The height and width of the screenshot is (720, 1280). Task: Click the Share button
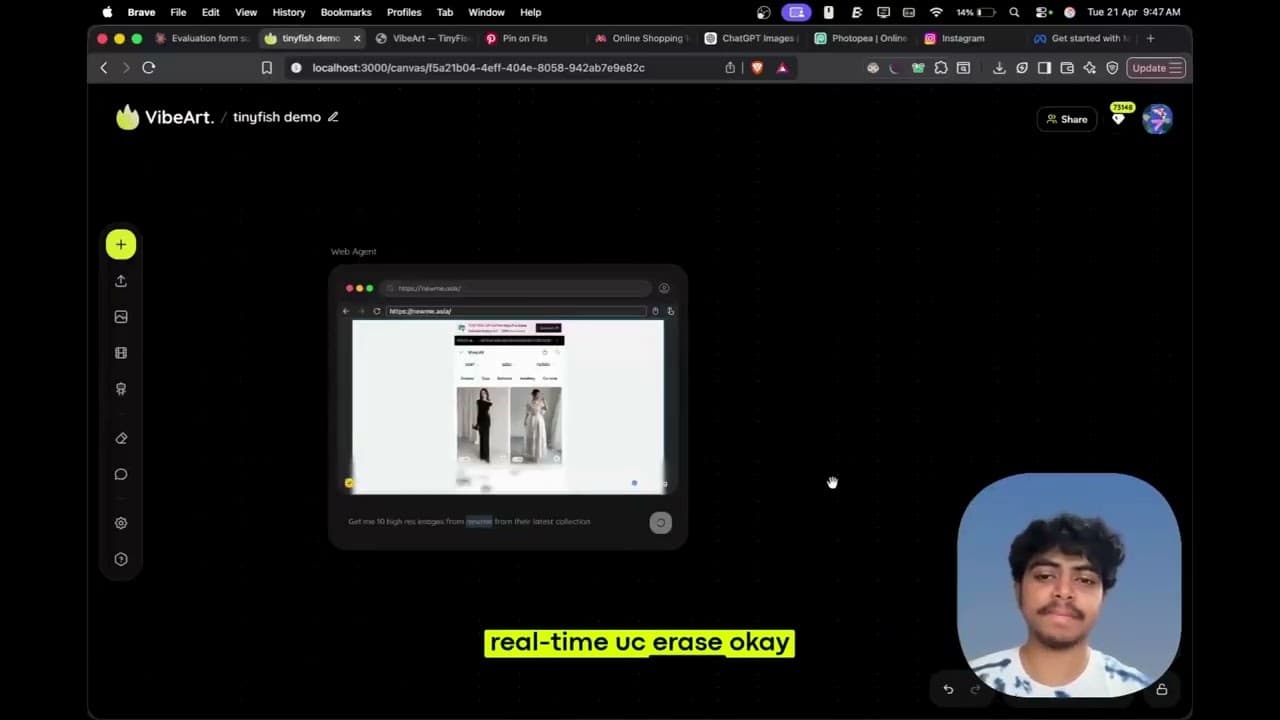coord(1067,119)
